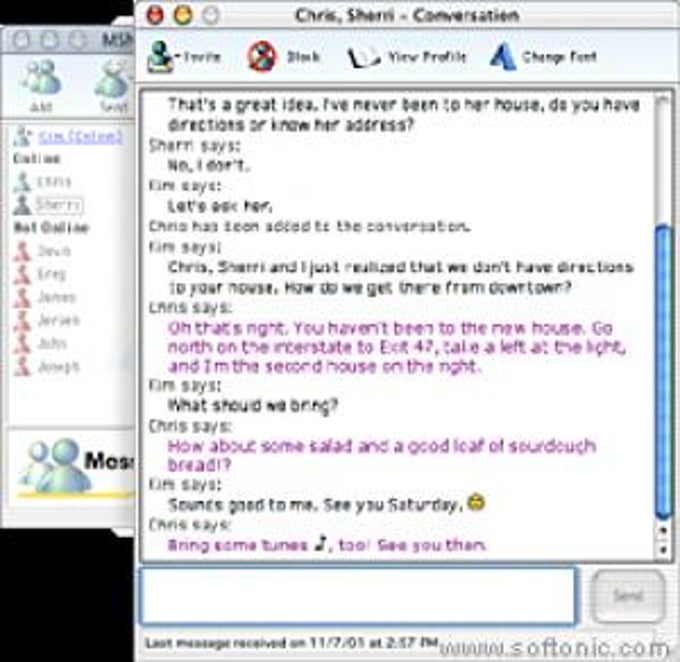680x662 pixels.
Task: Click the MSN Messenger butterfly logo banner
Action: click(72, 469)
